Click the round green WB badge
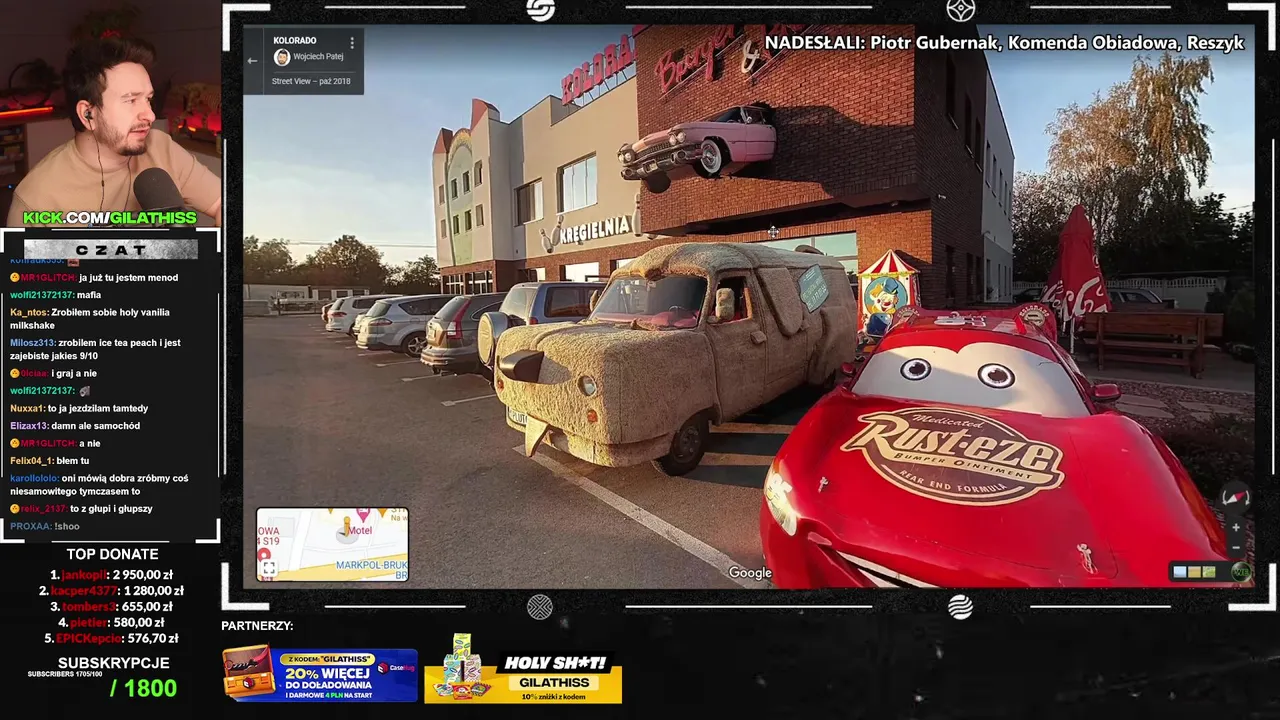1280x720 pixels. (x=1241, y=572)
